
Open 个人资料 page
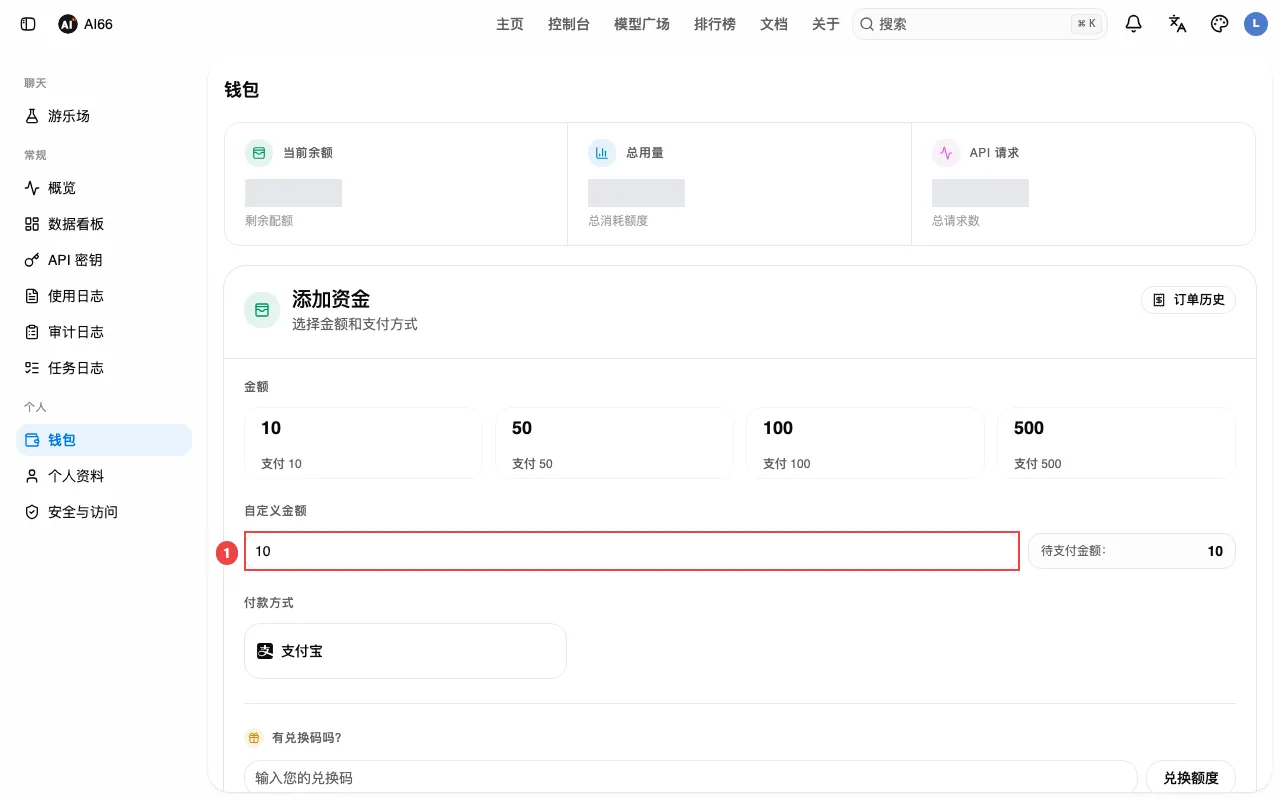tap(104, 476)
